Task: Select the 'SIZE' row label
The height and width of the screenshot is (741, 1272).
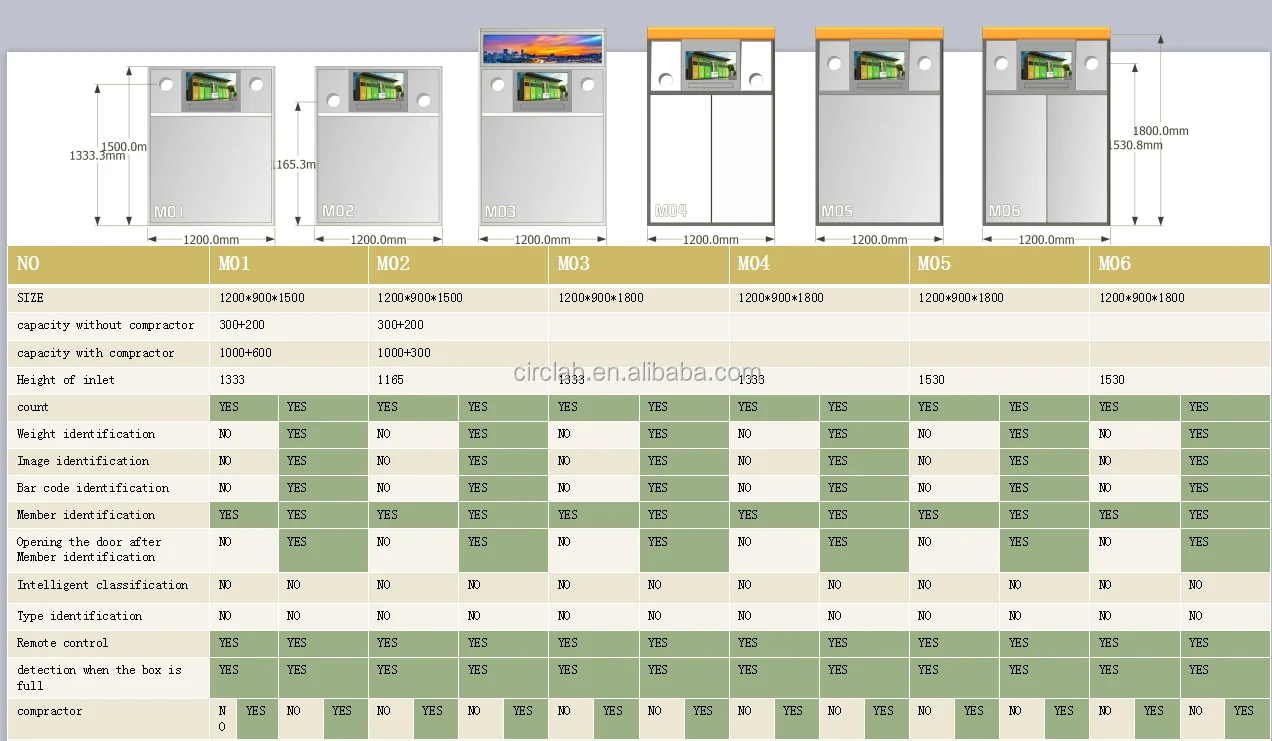Action: [31, 298]
